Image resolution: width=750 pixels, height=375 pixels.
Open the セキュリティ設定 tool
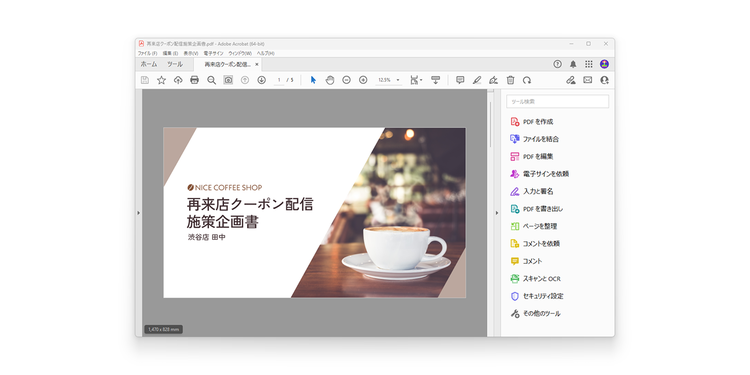[537, 296]
